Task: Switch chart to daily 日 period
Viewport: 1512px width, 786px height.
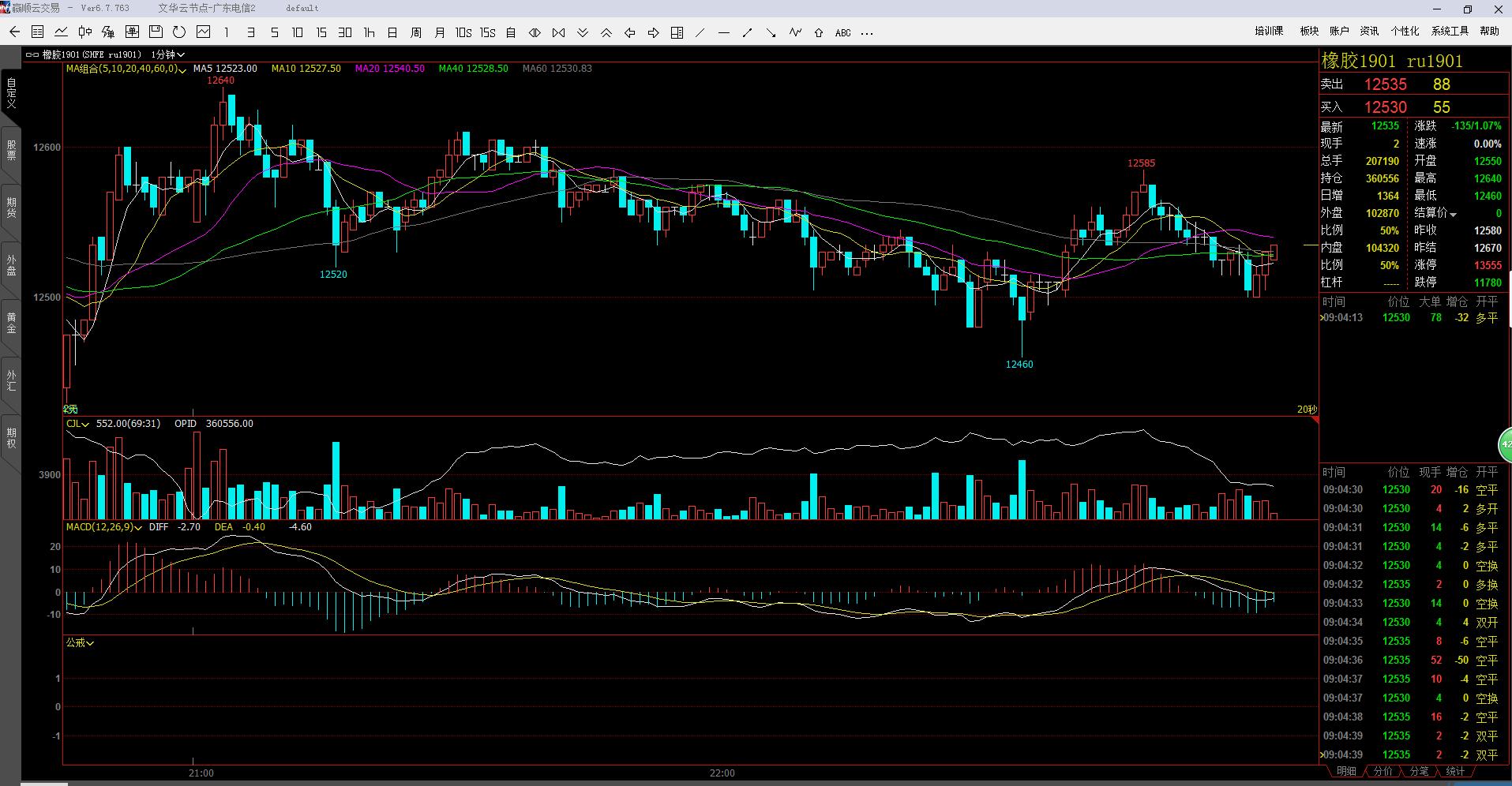Action: (x=392, y=32)
